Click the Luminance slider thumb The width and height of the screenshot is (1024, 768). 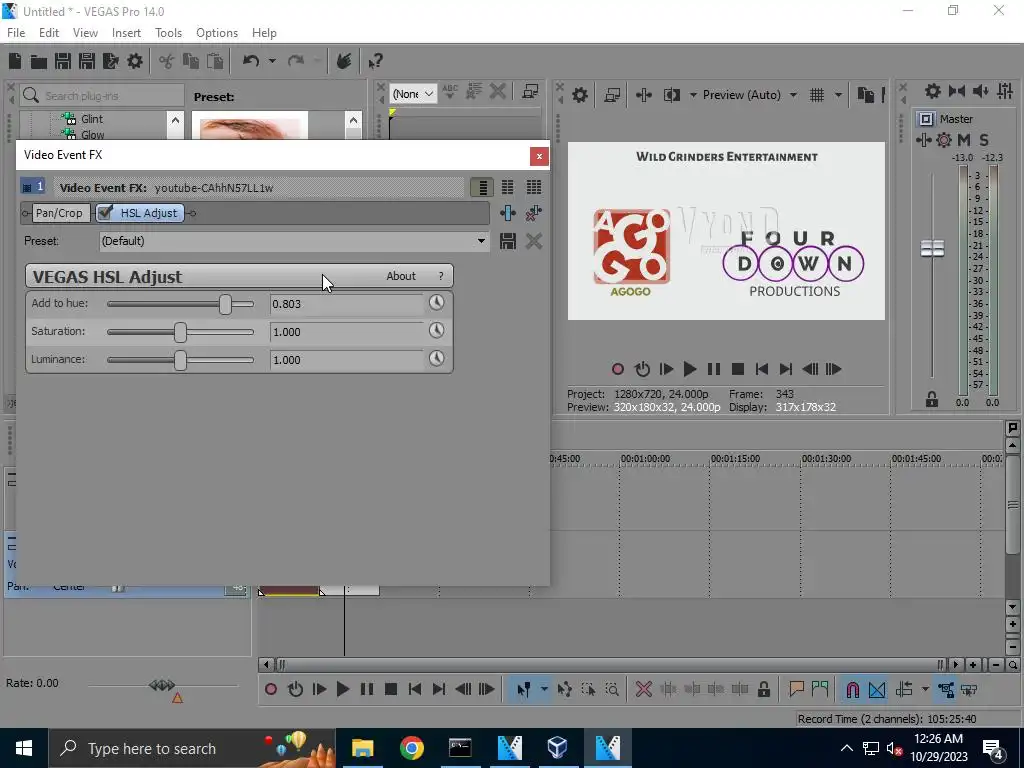[180, 360]
